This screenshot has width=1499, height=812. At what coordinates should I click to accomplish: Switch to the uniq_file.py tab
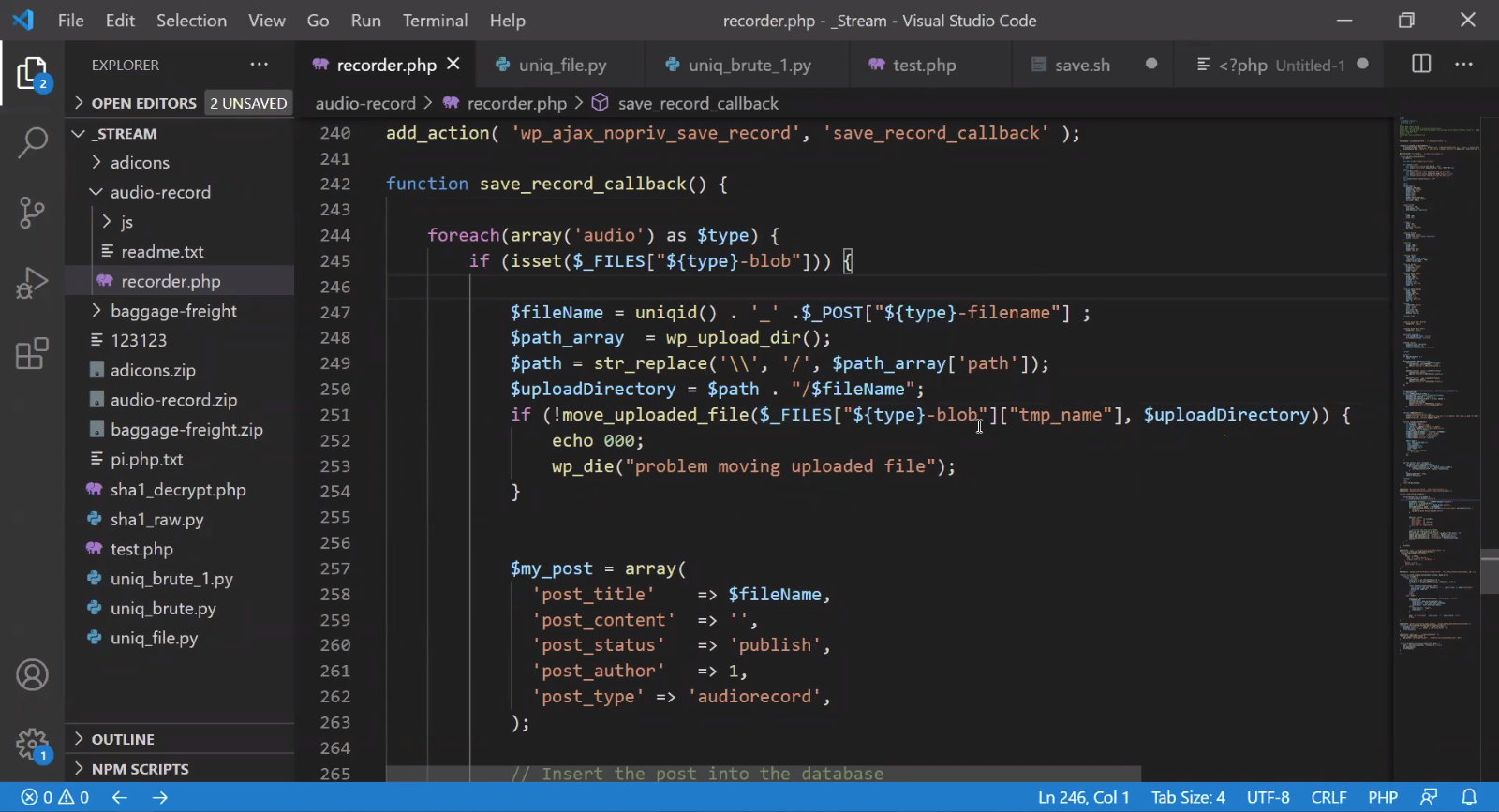point(561,65)
